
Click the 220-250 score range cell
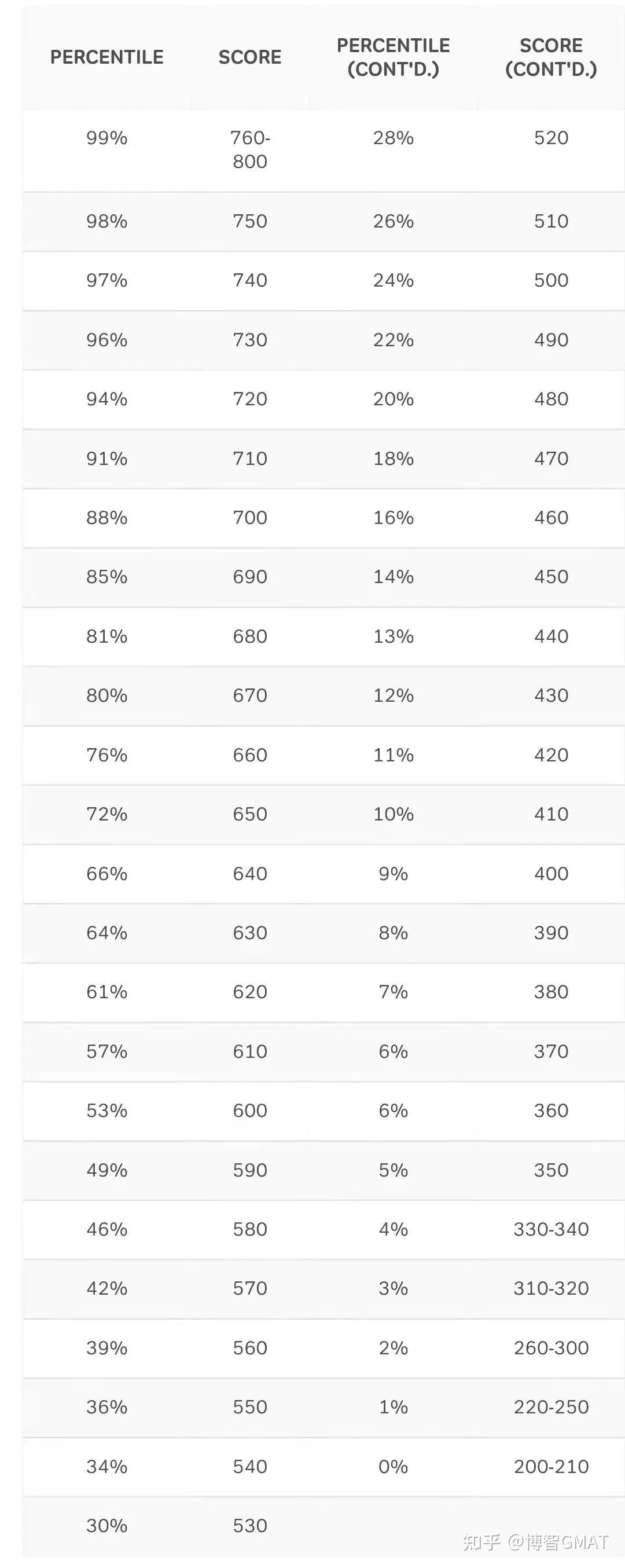click(x=551, y=1407)
